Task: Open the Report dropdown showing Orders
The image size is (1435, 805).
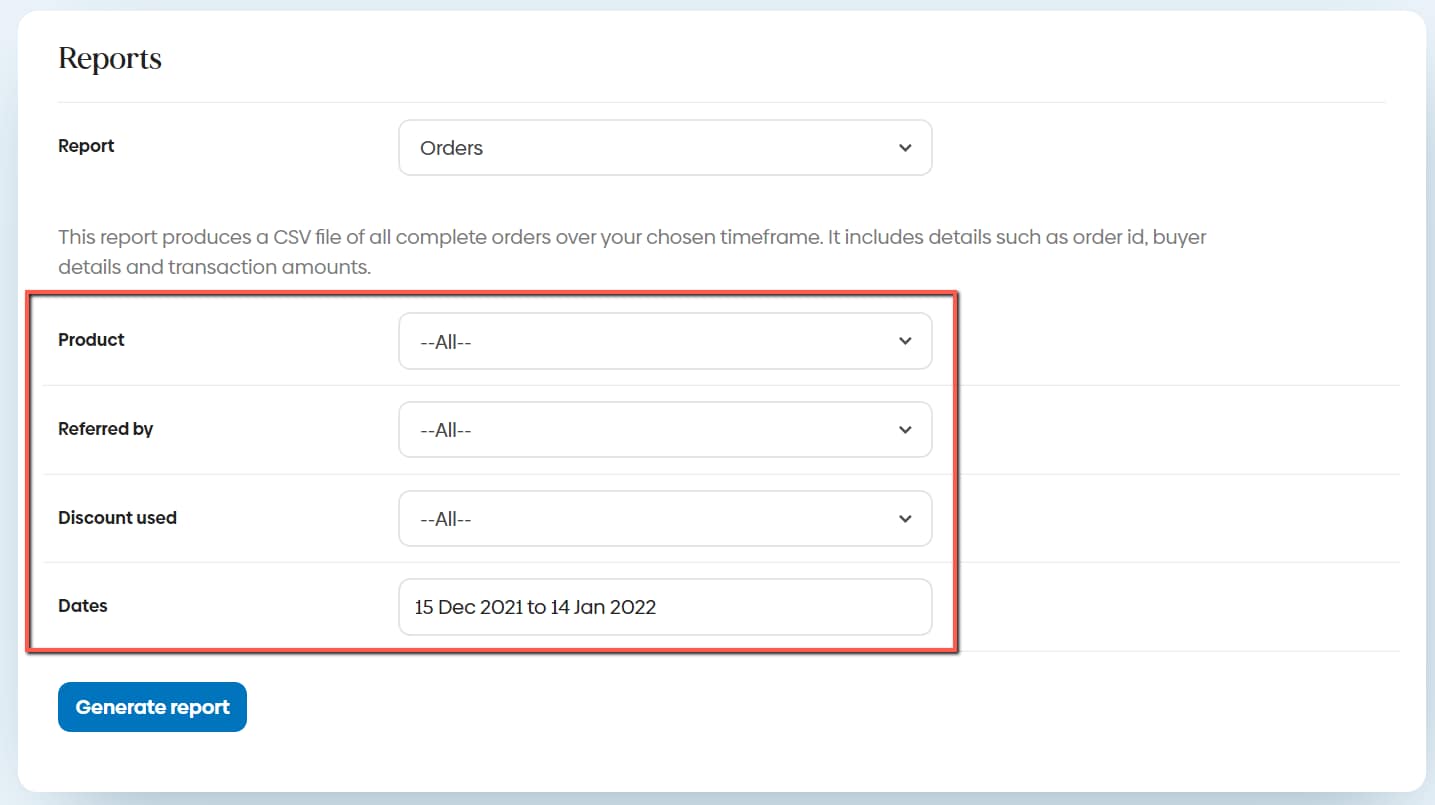Action: click(x=665, y=148)
